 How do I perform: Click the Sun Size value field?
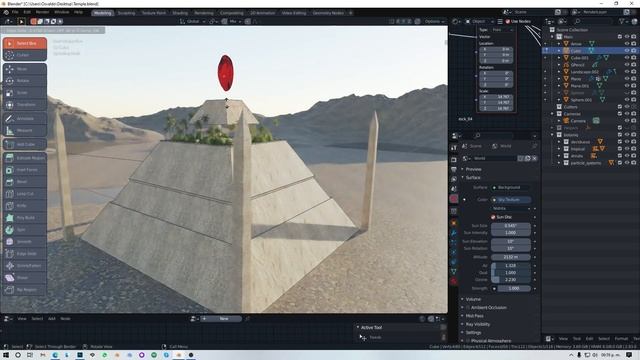pos(511,225)
